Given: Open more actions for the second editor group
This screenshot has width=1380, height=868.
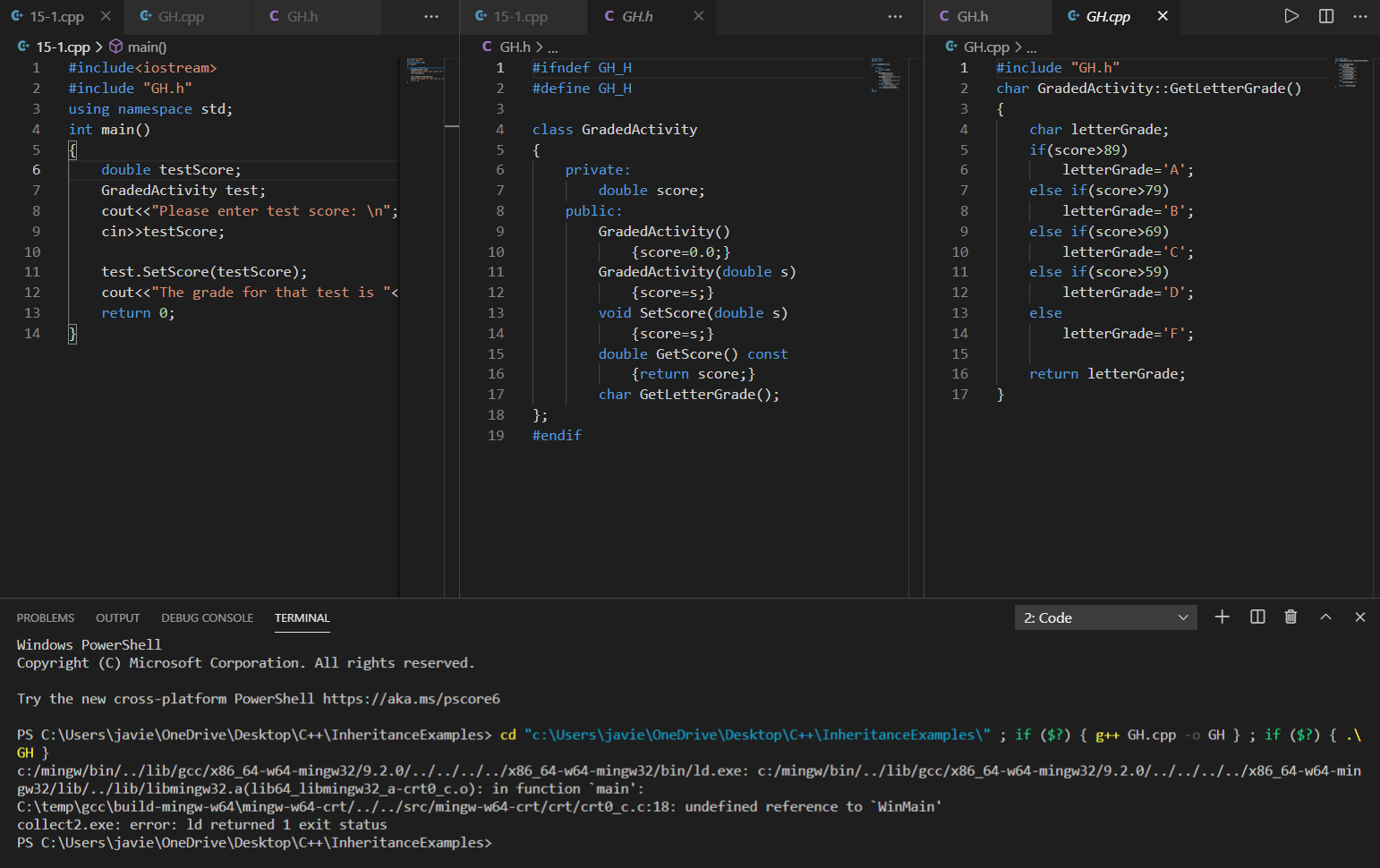Looking at the screenshot, I should pos(895,16).
